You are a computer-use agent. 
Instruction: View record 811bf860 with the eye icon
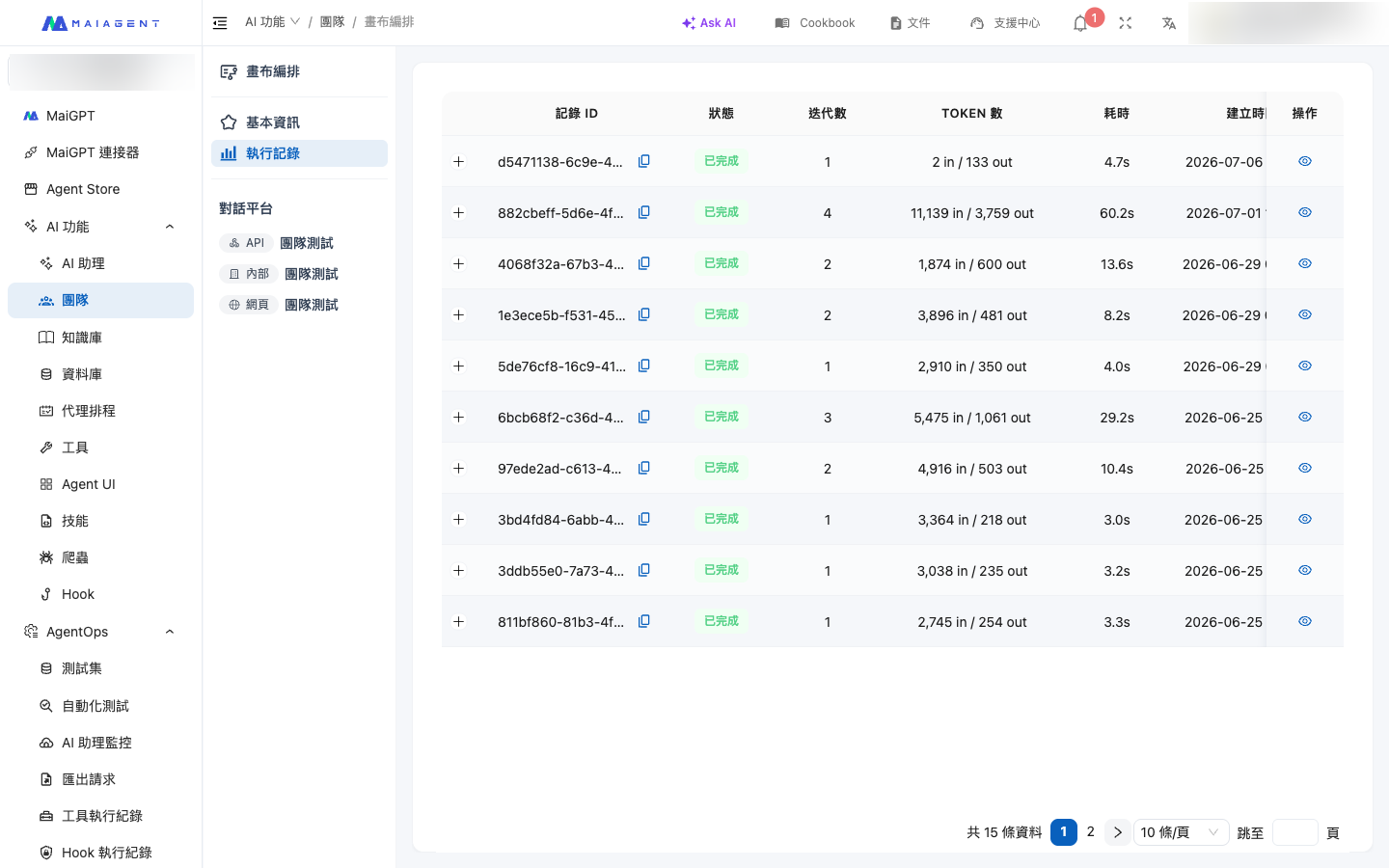pyautogui.click(x=1305, y=621)
